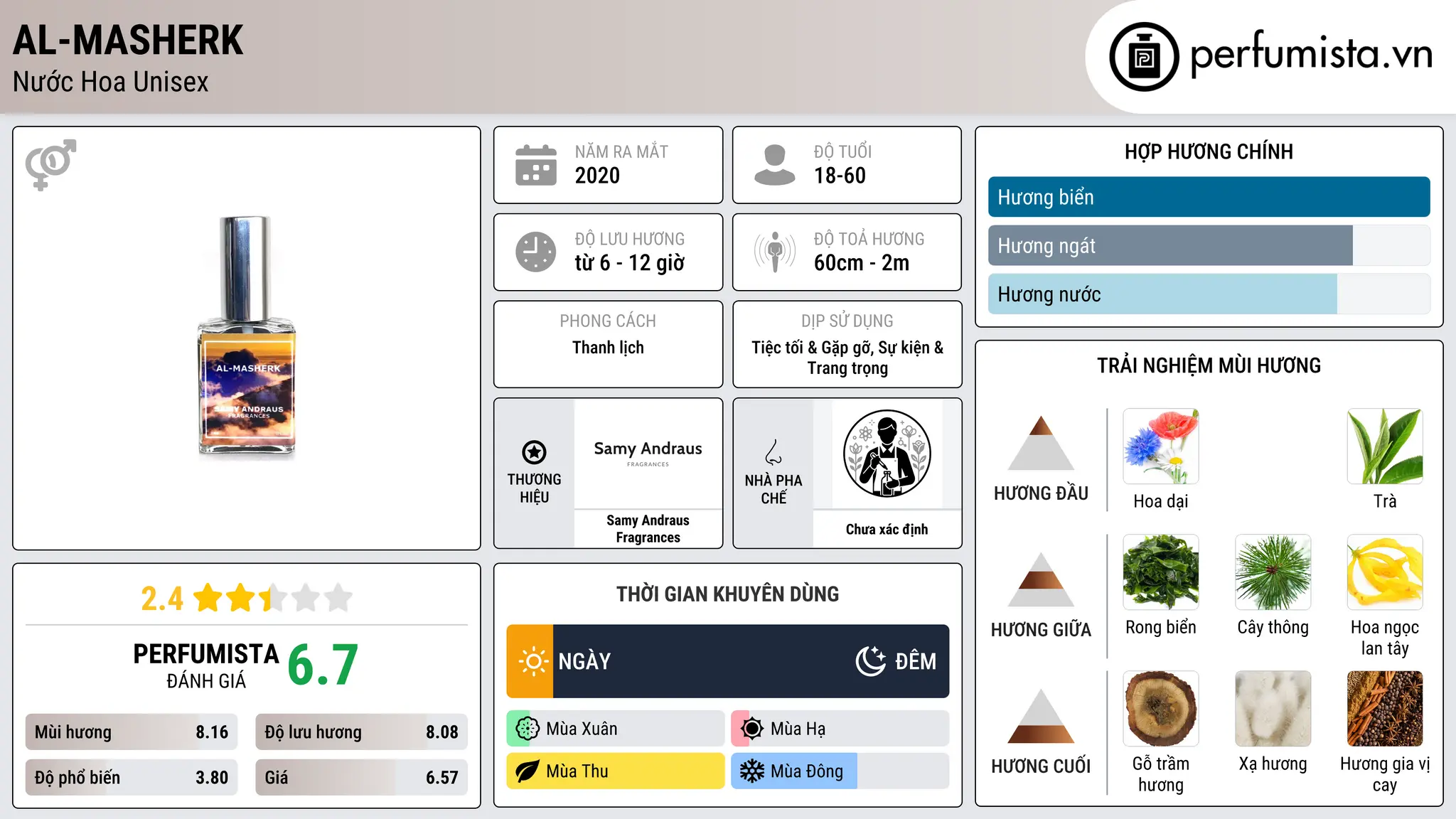The height and width of the screenshot is (819, 1456).
Task: Click the Samy Andraus Fragrances brand name
Action: coord(648,529)
